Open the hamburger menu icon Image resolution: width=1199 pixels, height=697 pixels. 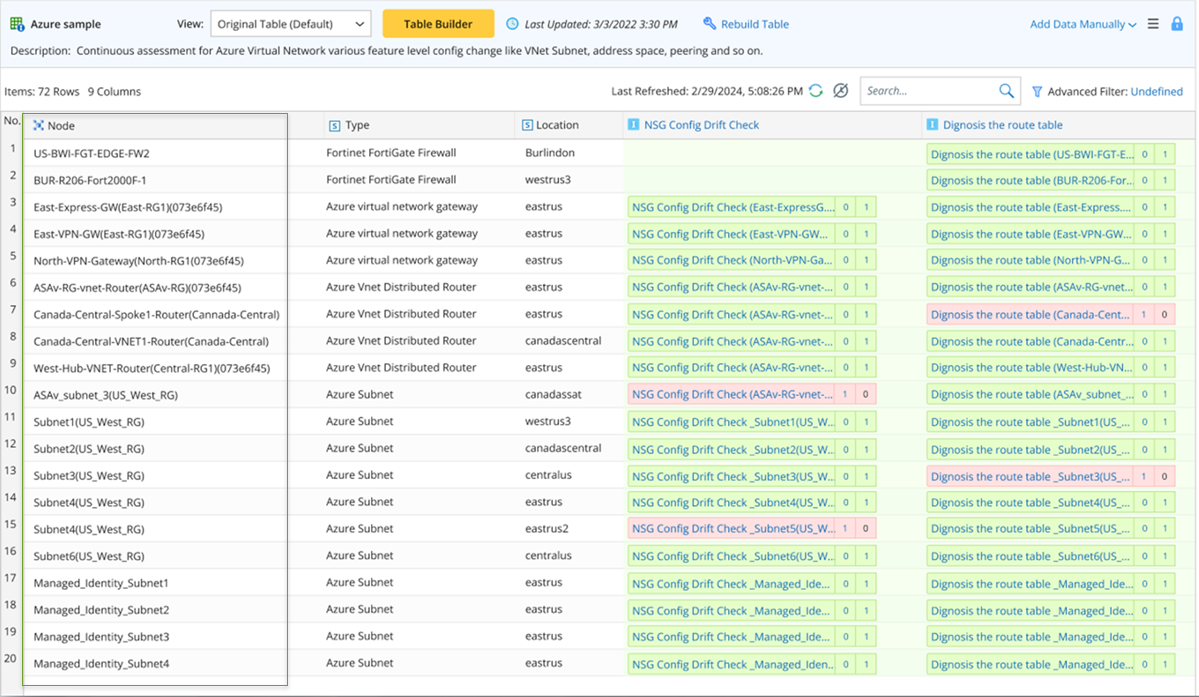[1153, 24]
